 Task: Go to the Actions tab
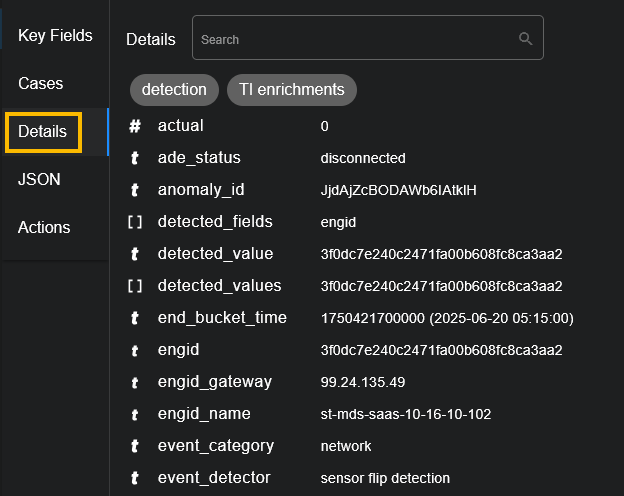pos(44,228)
